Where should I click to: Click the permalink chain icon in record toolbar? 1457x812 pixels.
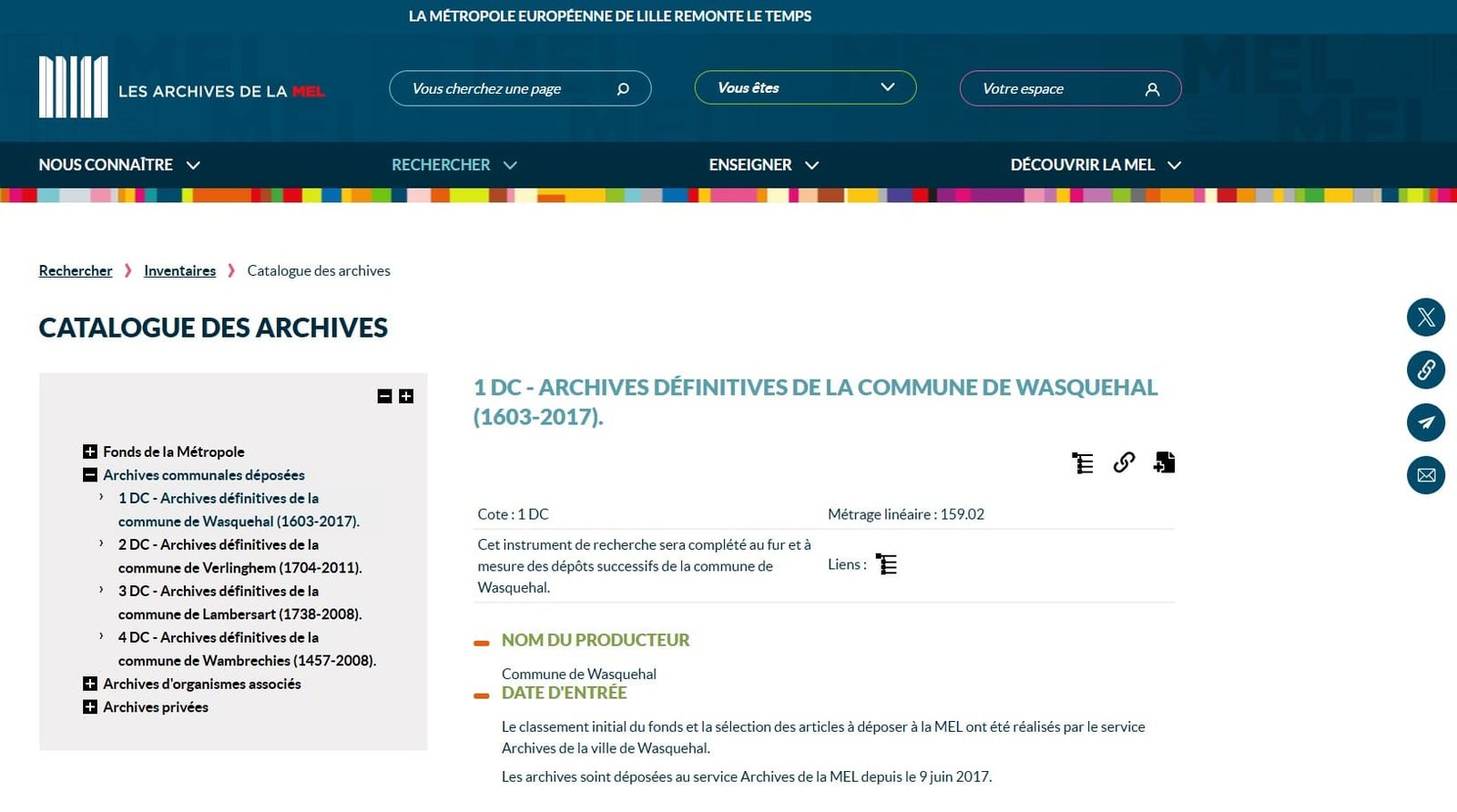[x=1124, y=462]
